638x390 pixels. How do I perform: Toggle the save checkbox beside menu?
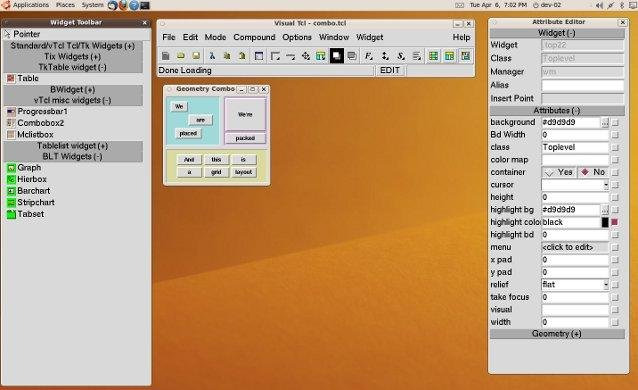tap(615, 247)
